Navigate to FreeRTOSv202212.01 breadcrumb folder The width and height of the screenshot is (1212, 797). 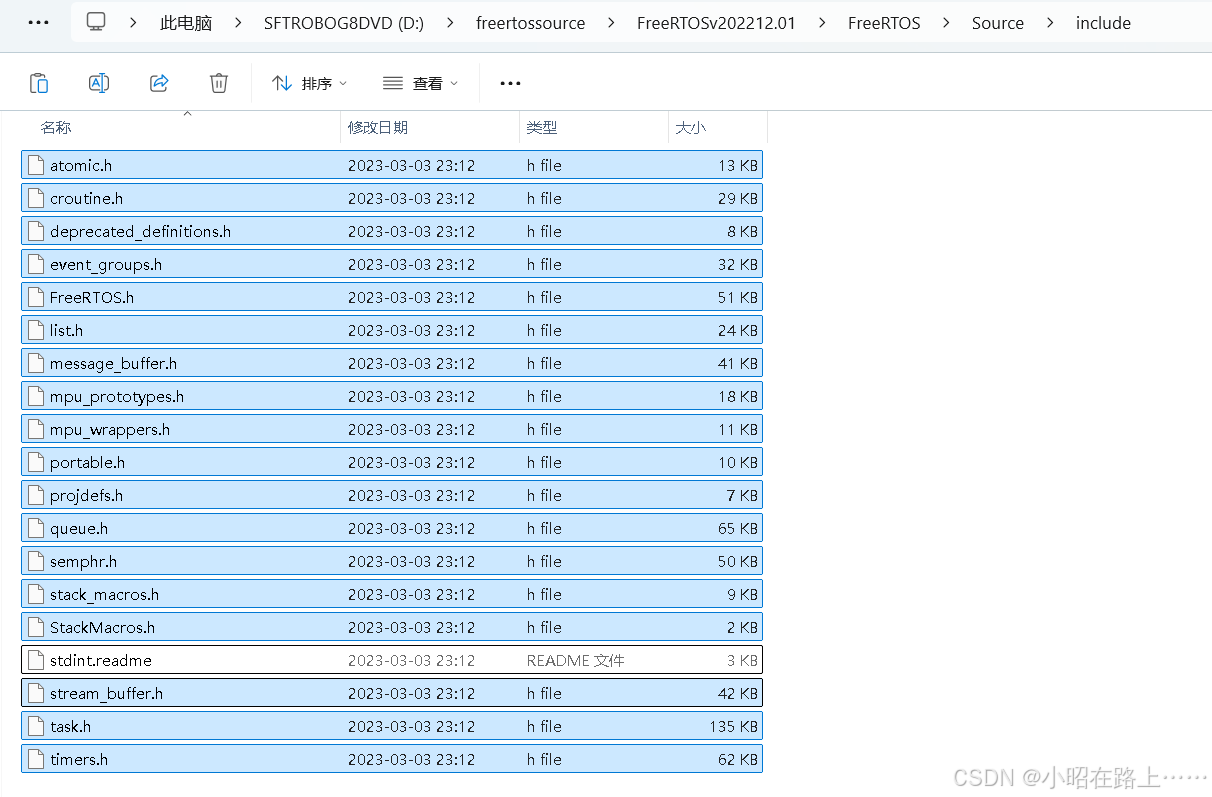717,22
